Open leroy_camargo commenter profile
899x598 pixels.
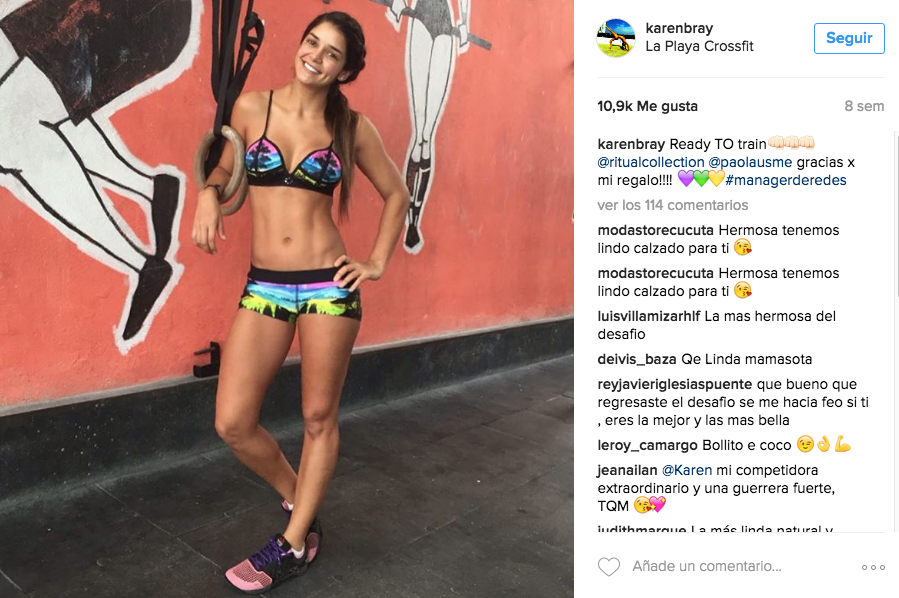pyautogui.click(x=647, y=445)
